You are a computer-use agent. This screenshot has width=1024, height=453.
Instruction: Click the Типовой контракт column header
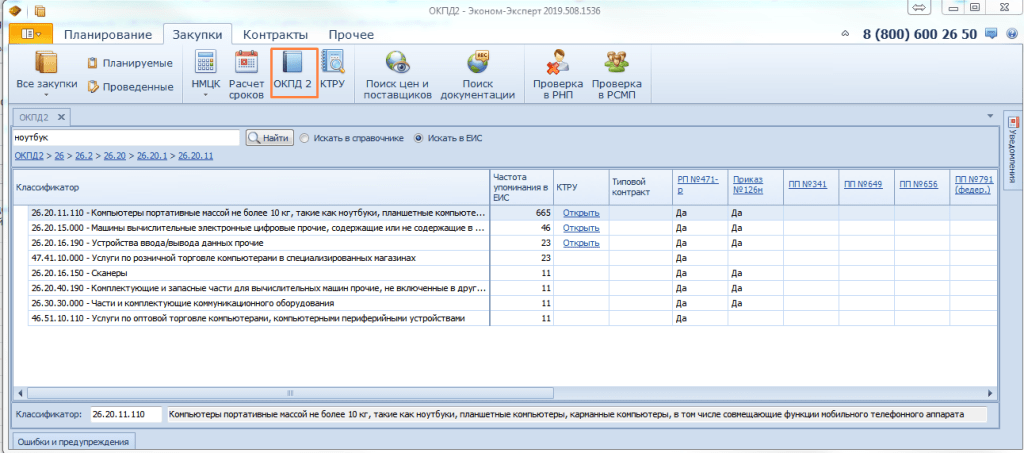pos(639,187)
